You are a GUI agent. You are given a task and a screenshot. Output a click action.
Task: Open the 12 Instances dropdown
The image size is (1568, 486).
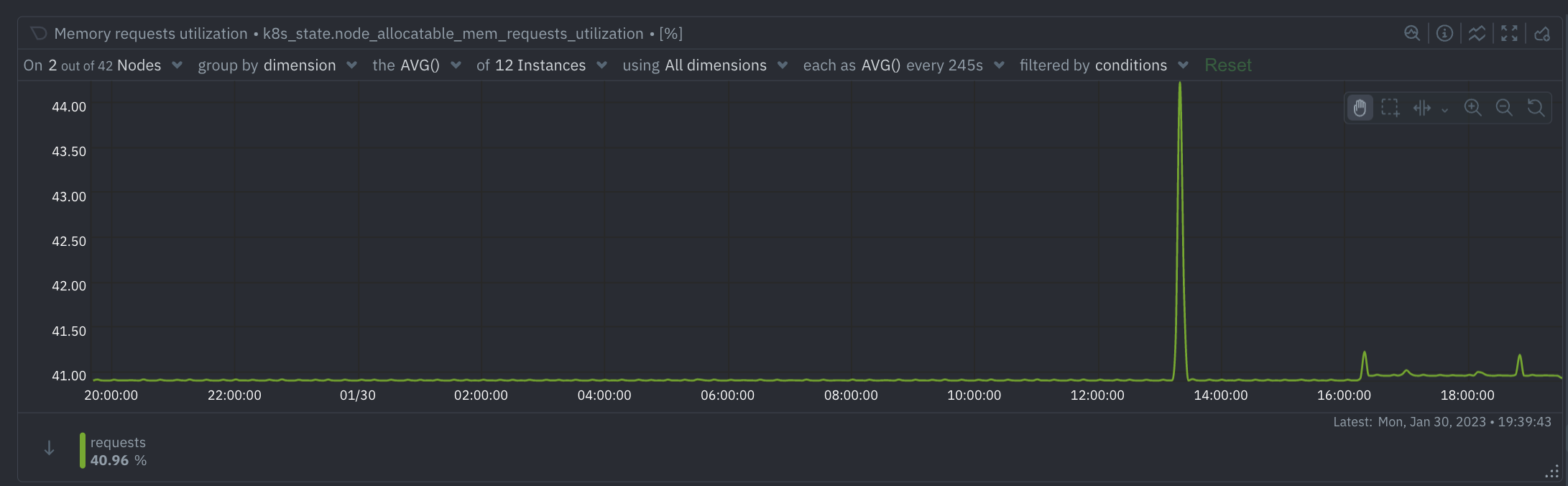click(542, 65)
